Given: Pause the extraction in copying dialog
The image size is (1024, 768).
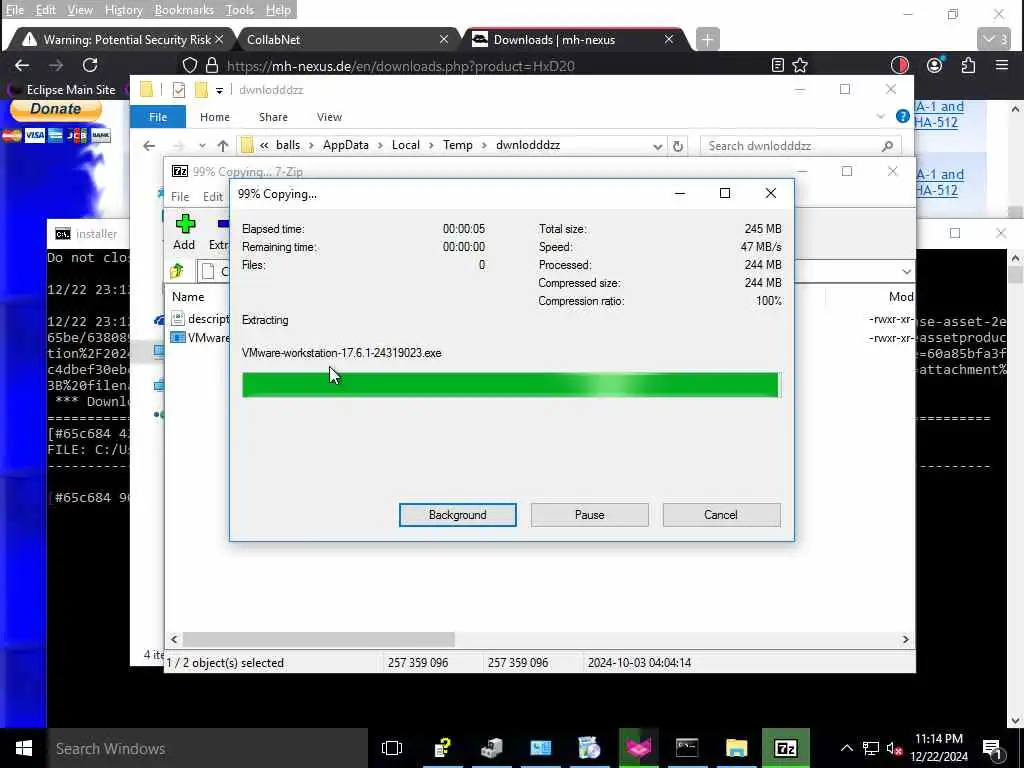Looking at the screenshot, I should pyautogui.click(x=590, y=515).
